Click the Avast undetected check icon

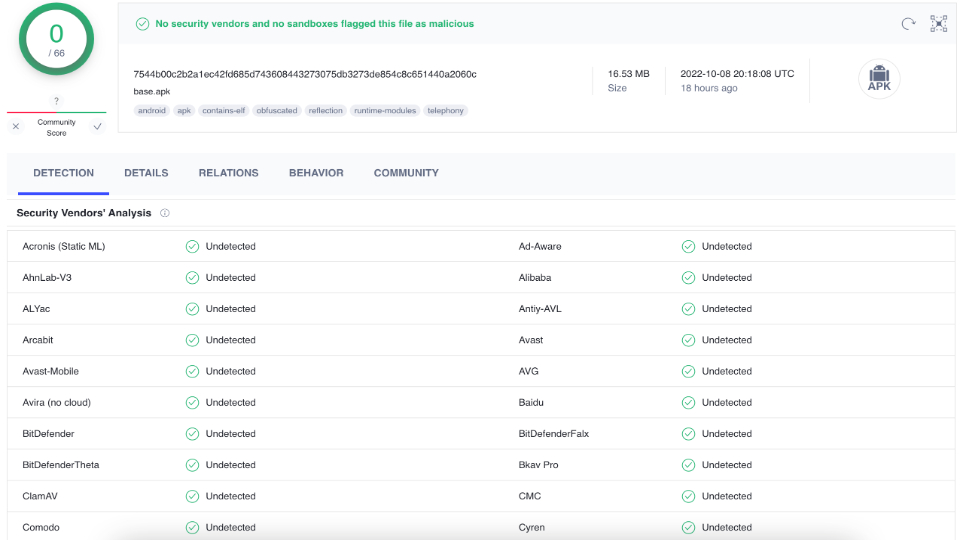[x=688, y=340]
